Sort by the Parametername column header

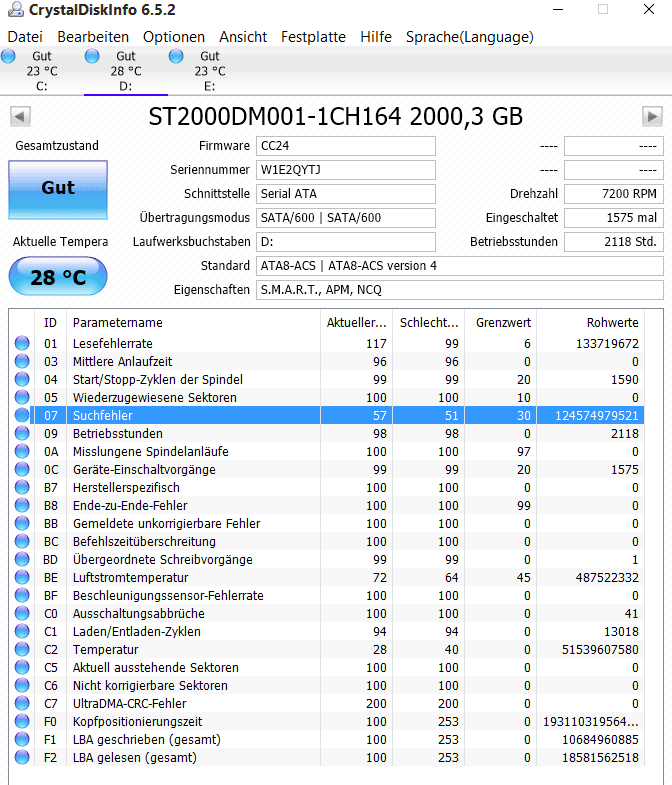[193, 322]
